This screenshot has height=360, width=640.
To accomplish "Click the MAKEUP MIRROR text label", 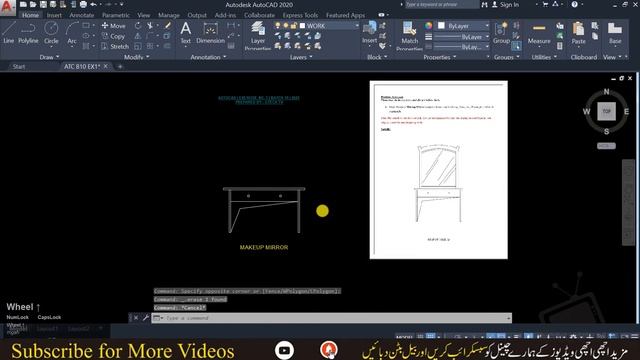I will tap(264, 247).
